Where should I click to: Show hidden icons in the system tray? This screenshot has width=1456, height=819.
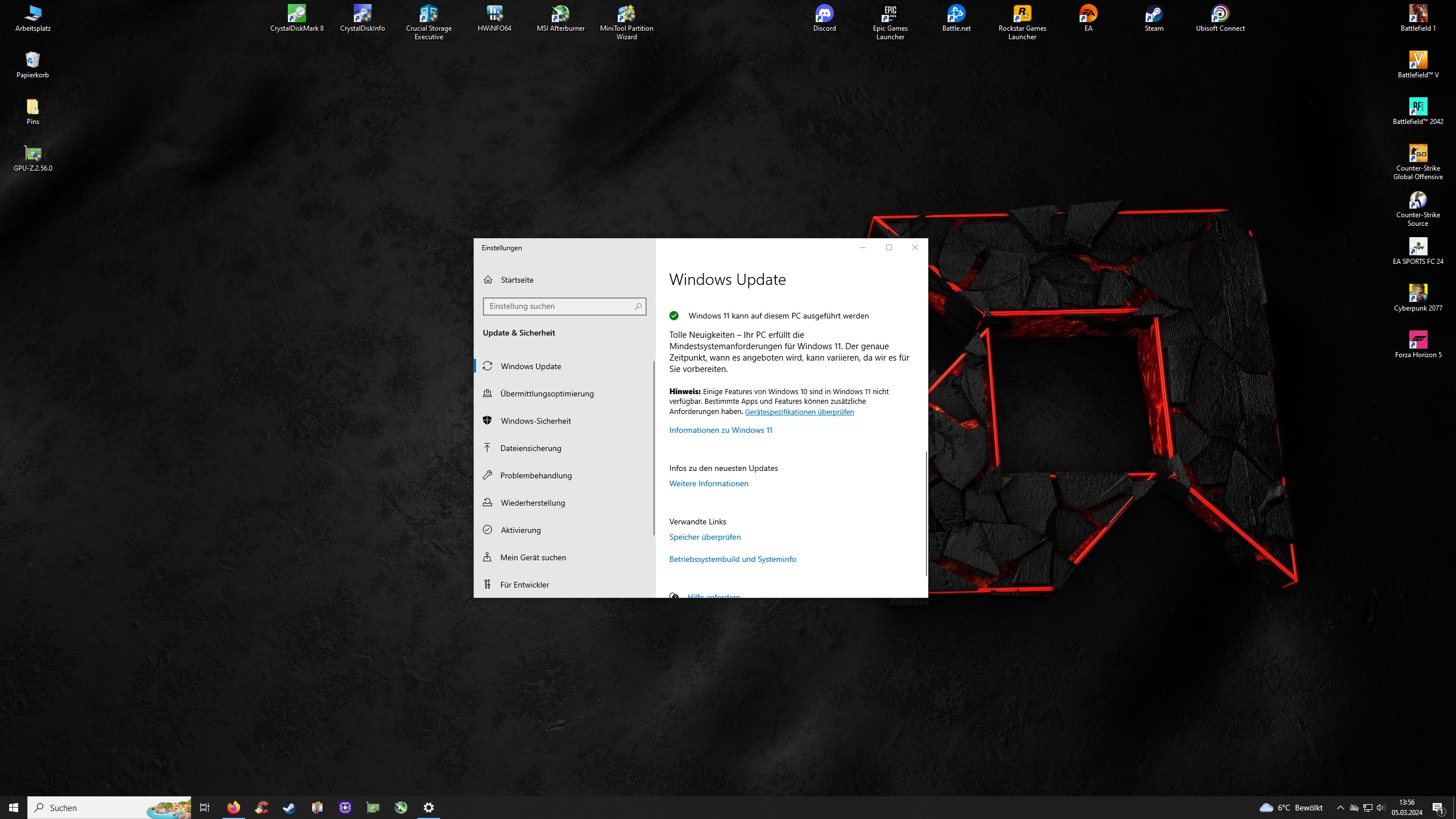click(1340, 808)
